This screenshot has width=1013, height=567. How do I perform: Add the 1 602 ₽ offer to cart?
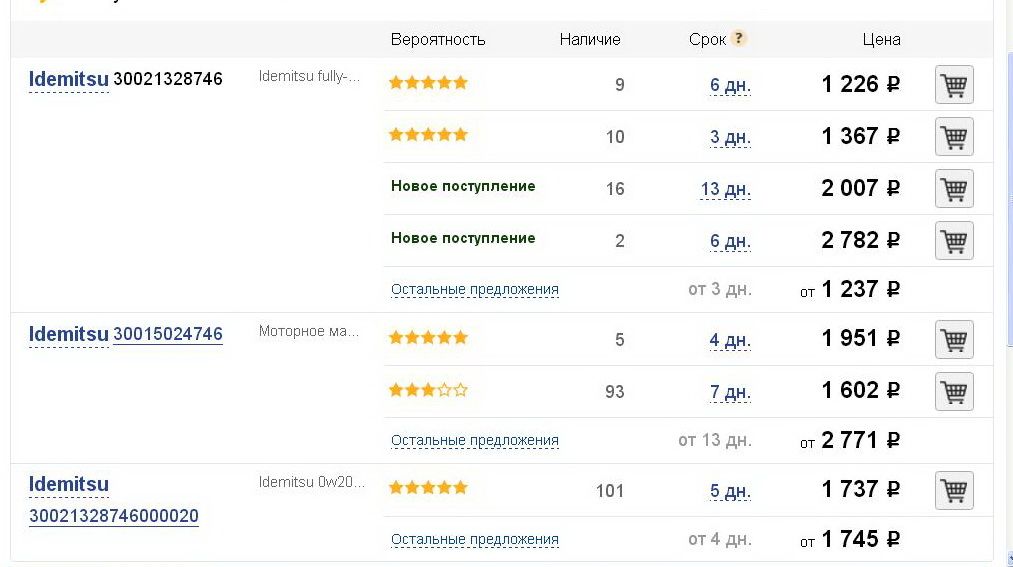click(x=954, y=391)
